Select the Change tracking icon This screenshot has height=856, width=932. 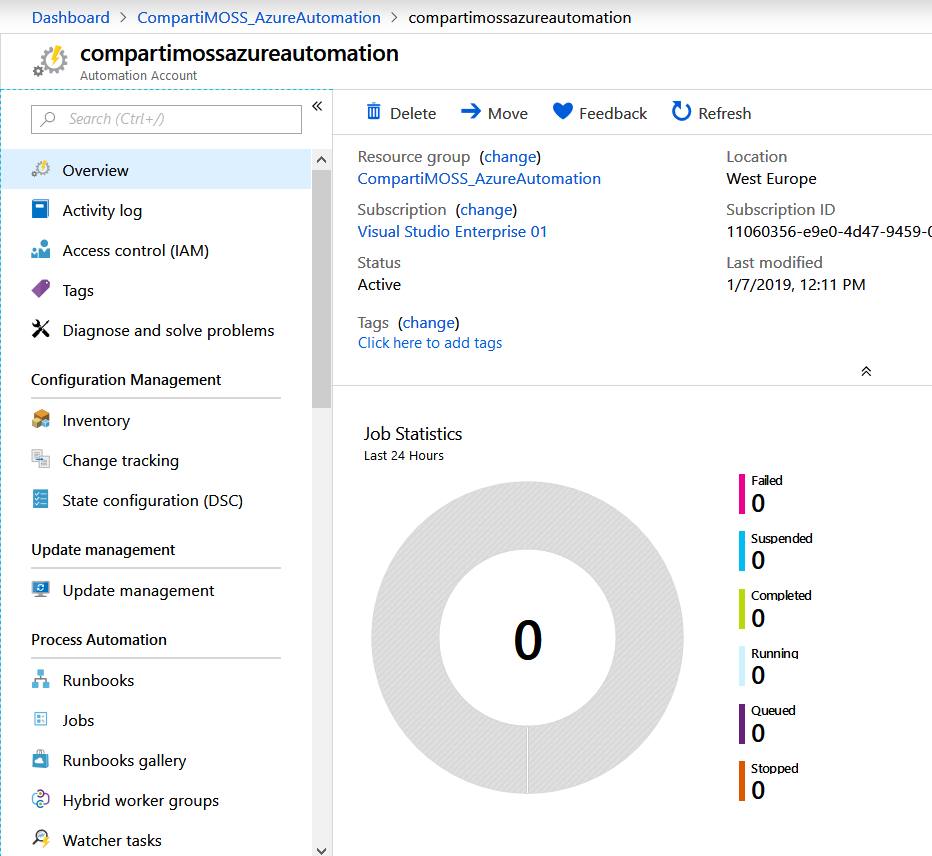pos(39,460)
